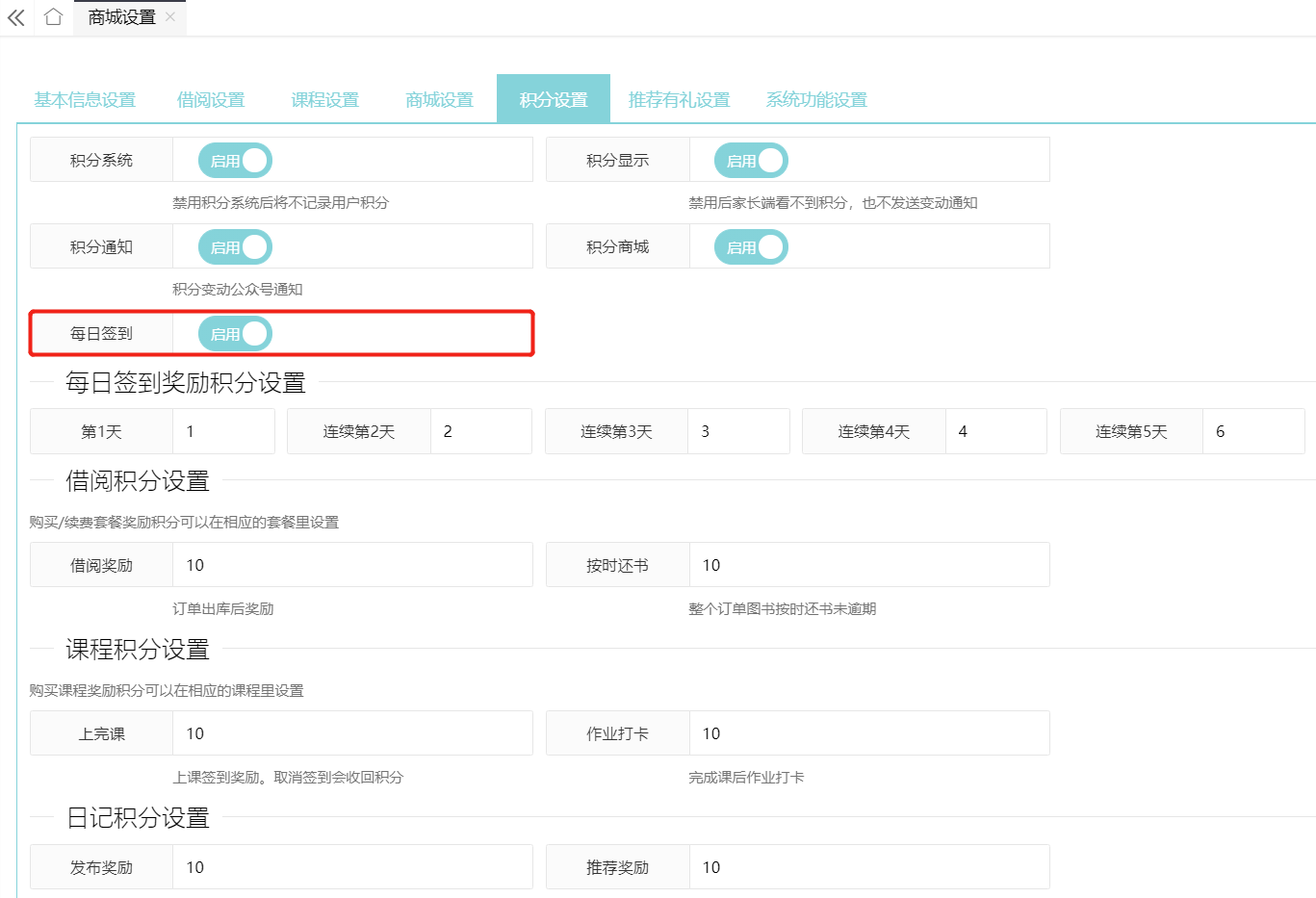Switch to 借阅设置 tab
1316x898 pixels.
click(211, 99)
